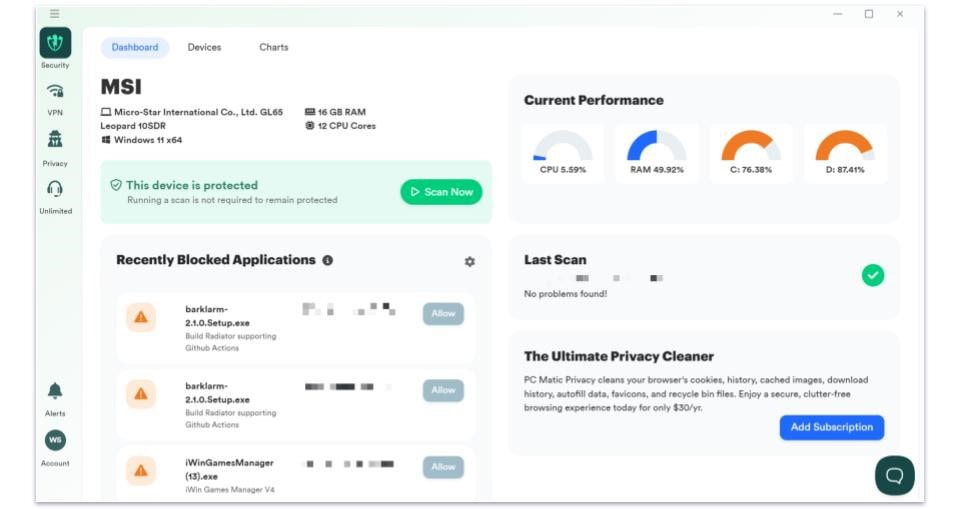Click the Last Scan heading
The image size is (960, 509).
pos(555,260)
